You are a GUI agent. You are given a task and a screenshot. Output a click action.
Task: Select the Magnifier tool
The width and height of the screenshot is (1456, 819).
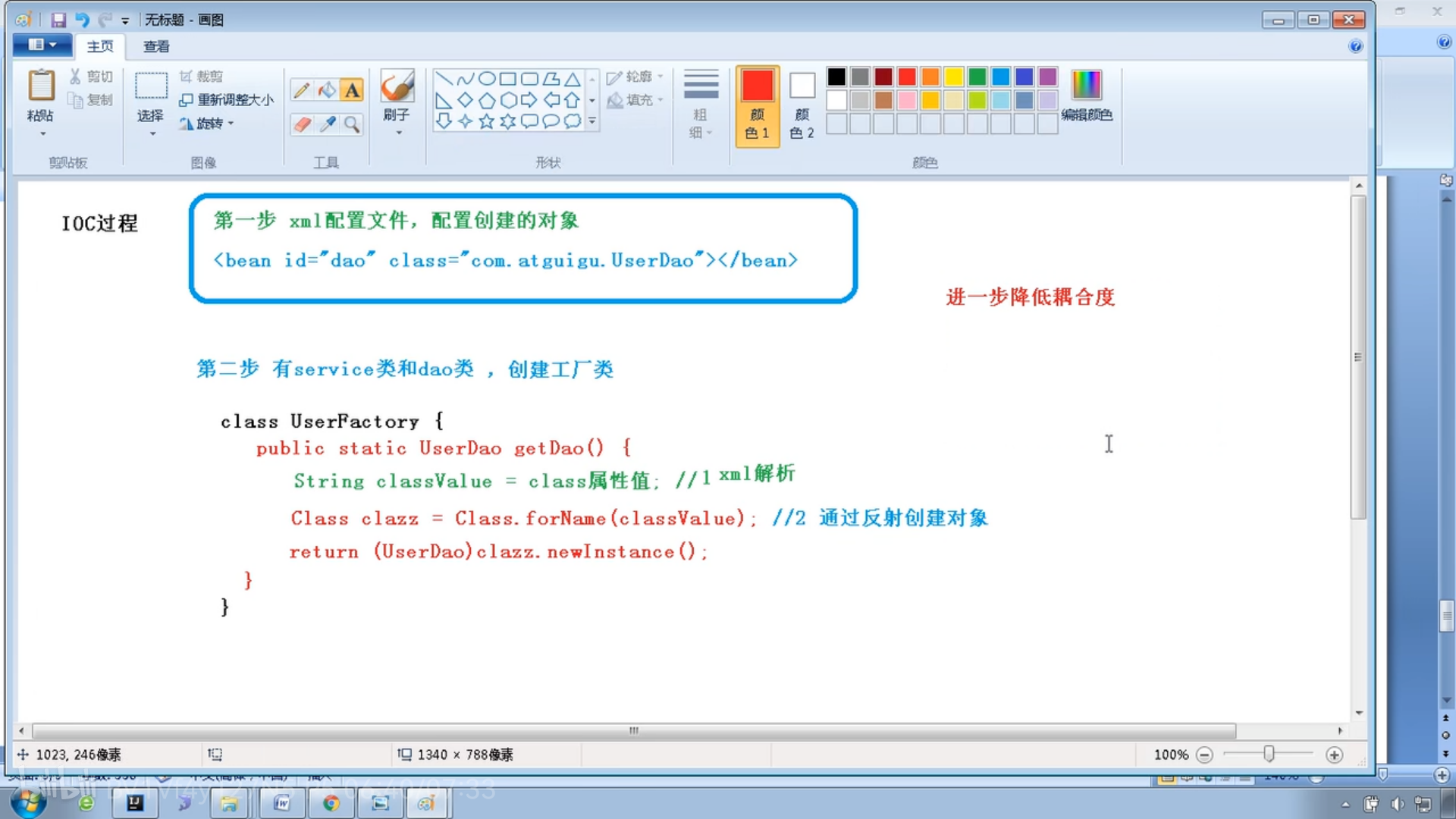tap(352, 124)
